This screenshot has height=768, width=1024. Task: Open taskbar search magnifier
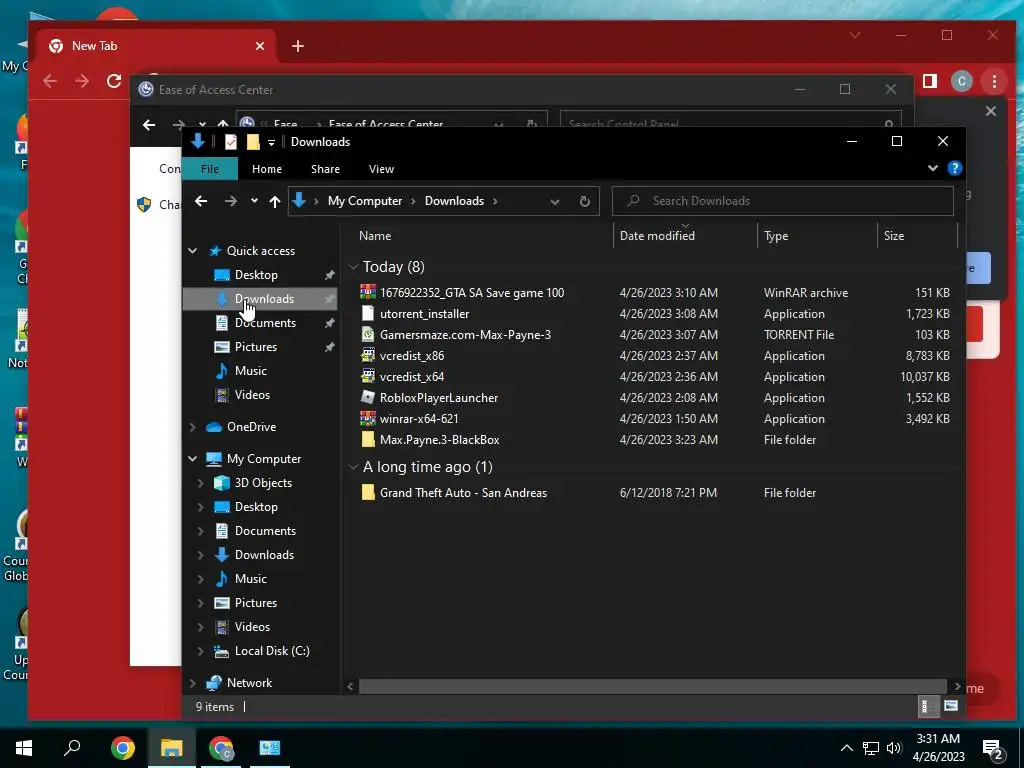[72, 748]
